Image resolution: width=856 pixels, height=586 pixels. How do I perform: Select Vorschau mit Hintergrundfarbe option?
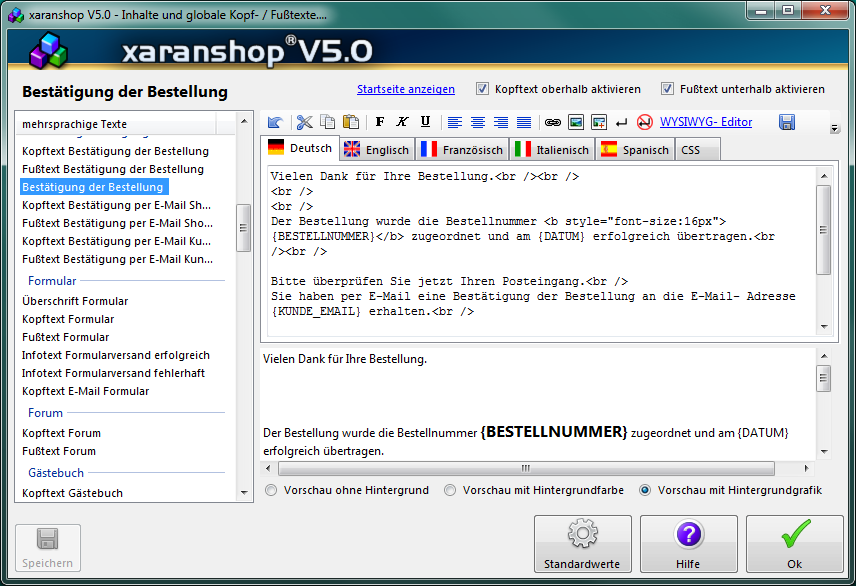(x=450, y=490)
